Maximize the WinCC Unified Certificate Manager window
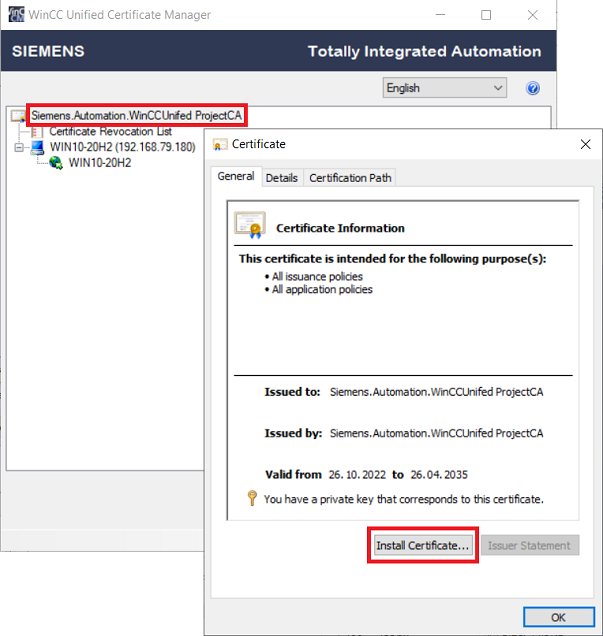Screen dimensions: 603x636 coord(486,15)
